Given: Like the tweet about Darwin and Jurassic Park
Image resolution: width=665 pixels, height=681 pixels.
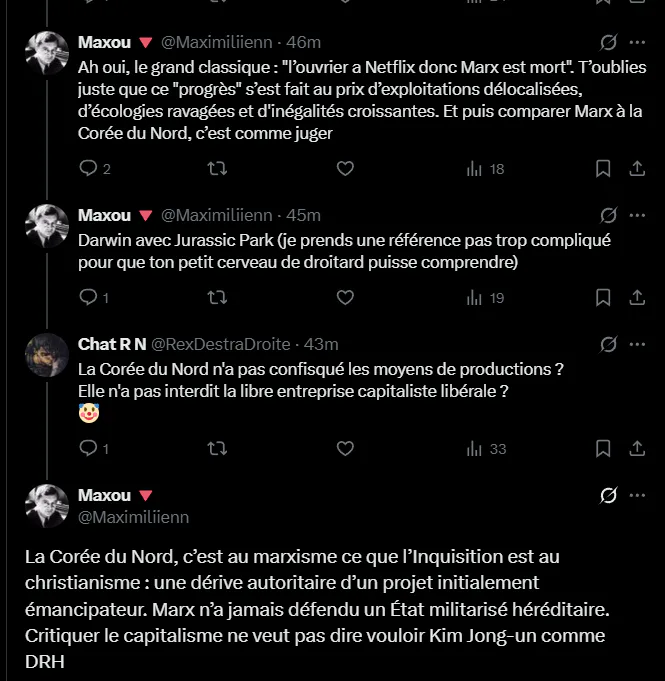Looking at the screenshot, I should point(345,298).
